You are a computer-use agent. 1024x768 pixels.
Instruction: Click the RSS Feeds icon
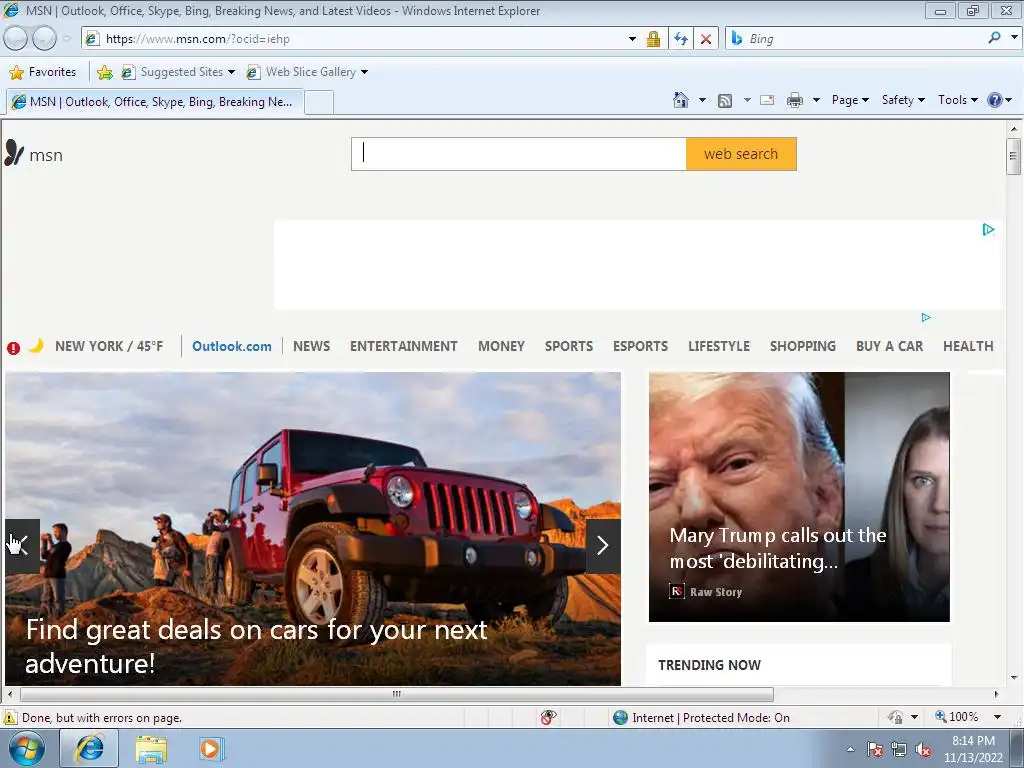[x=725, y=101]
